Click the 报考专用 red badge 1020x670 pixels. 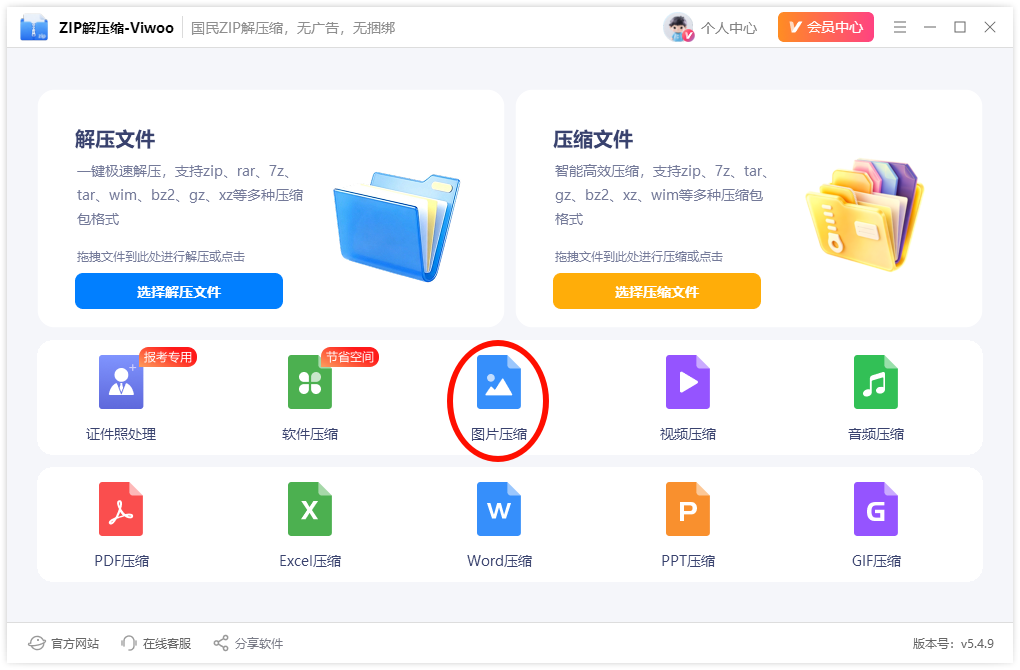[168, 357]
